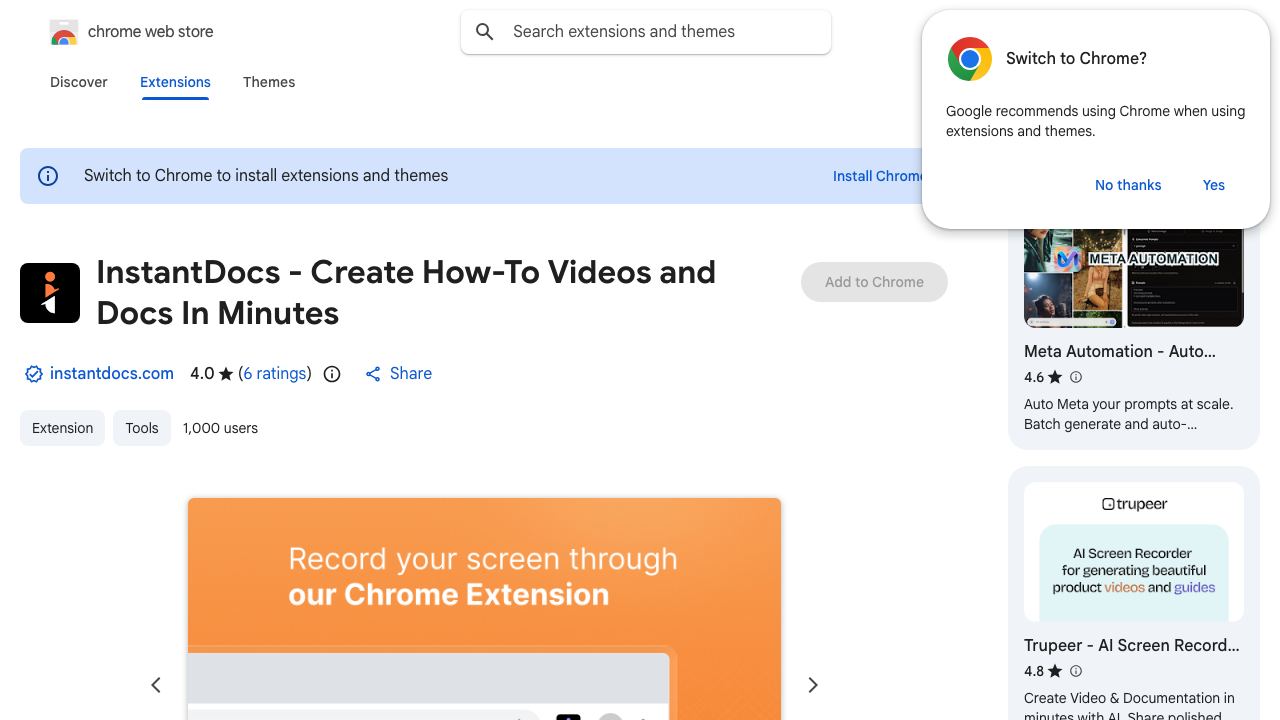This screenshot has width=1280, height=720.
Task: Dismiss popup with No thanks
Action: [1128, 185]
